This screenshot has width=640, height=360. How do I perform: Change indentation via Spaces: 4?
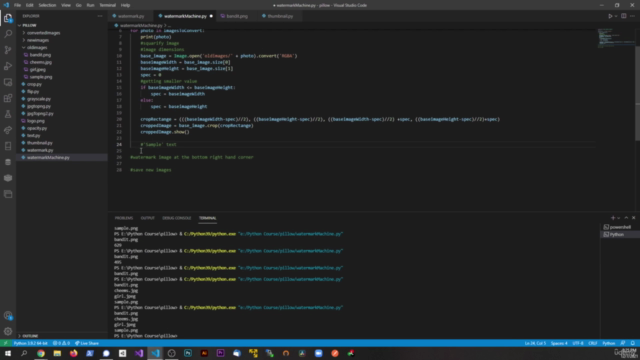[559, 343]
